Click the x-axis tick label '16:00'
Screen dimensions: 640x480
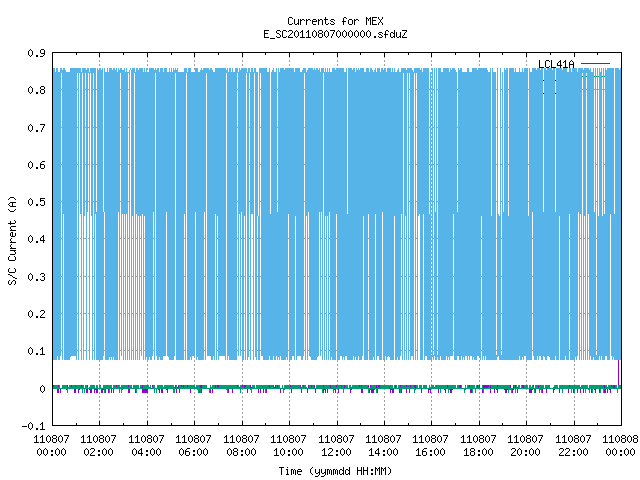coord(431,452)
